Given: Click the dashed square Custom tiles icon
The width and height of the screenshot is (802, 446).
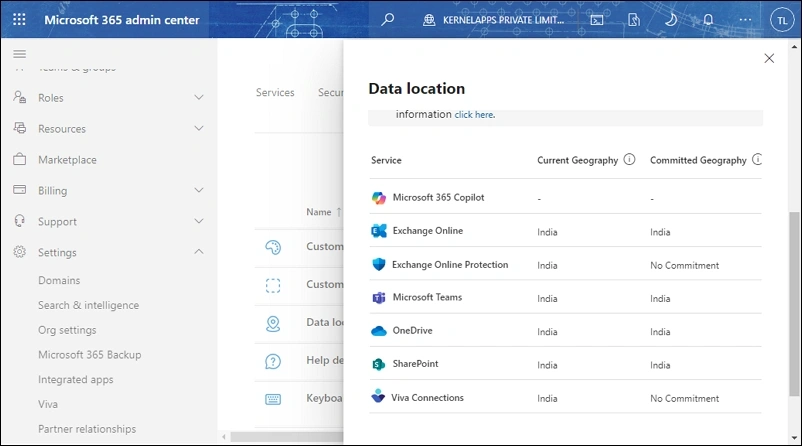Looking at the screenshot, I should click(273, 285).
